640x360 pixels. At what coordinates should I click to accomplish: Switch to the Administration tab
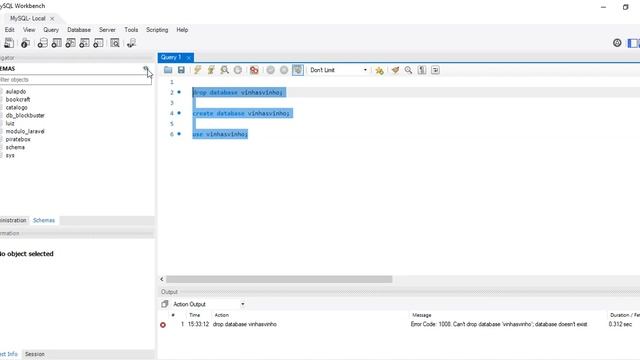click(x=13, y=220)
